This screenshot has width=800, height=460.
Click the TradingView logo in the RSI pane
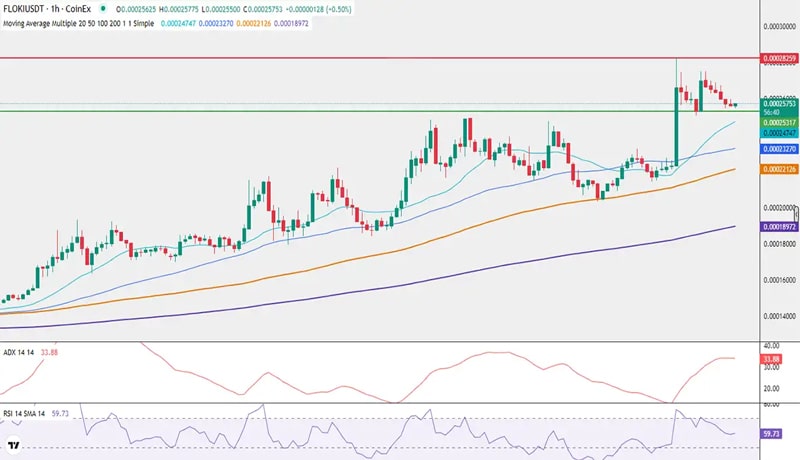pos(14,445)
